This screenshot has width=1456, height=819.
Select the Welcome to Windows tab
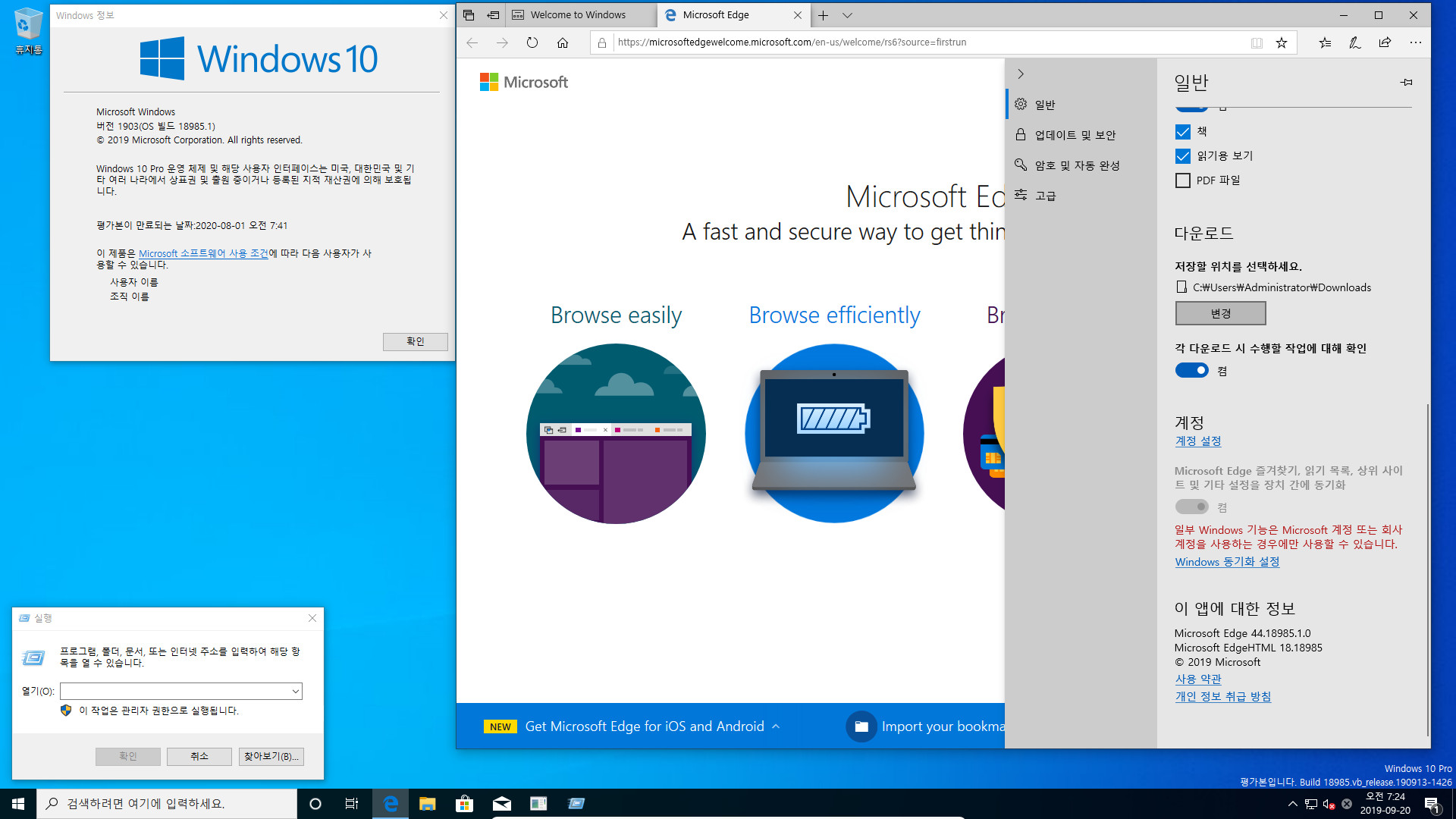point(579,14)
